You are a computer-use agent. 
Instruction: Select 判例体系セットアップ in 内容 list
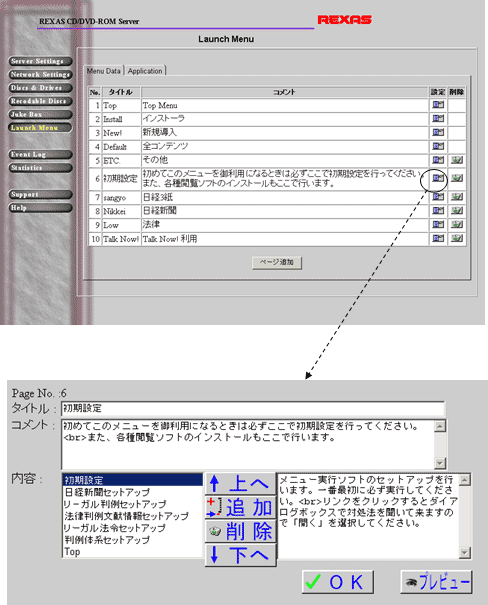132,540
